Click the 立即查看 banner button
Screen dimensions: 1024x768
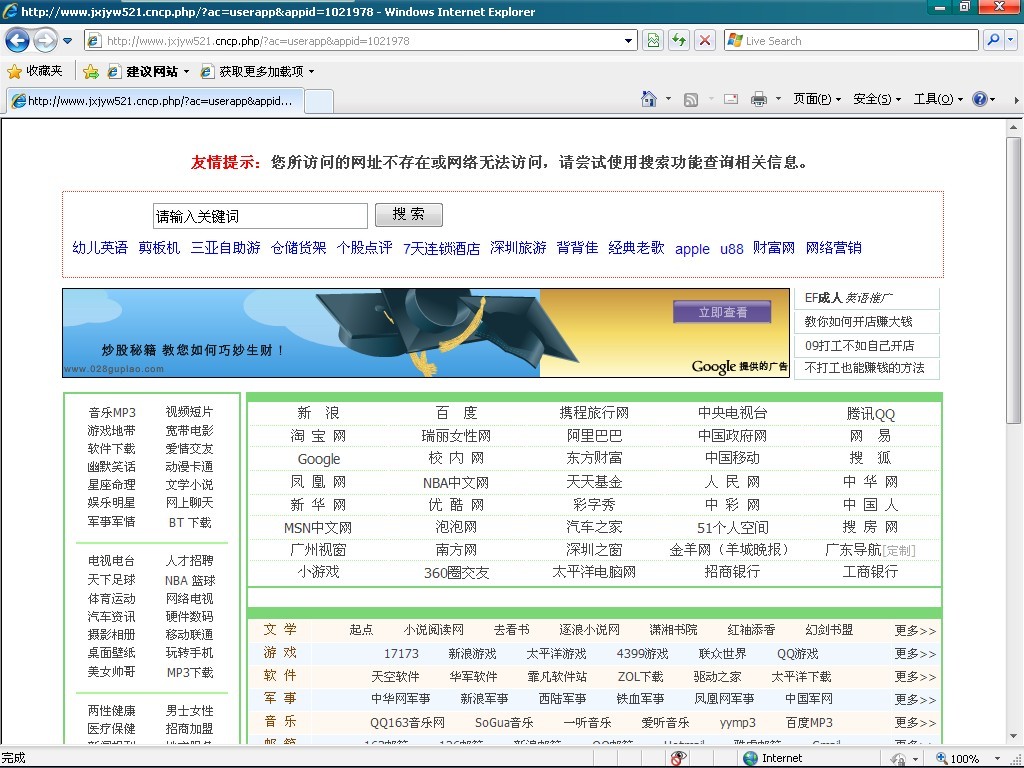click(722, 312)
